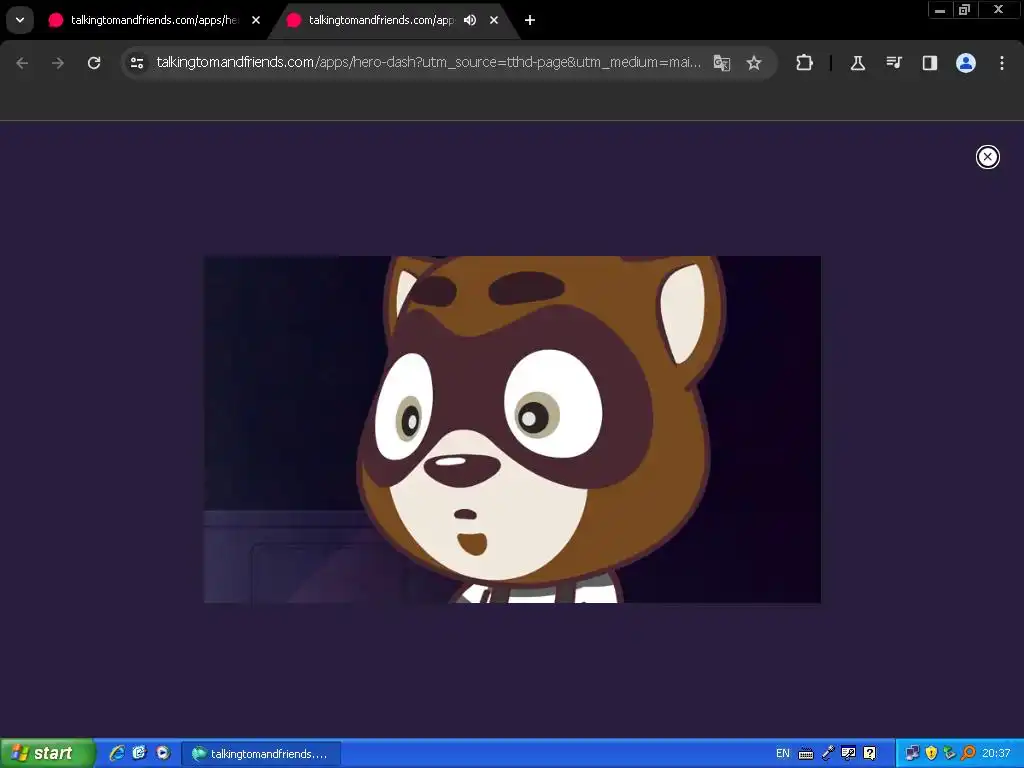Open the security shield tray icon

pyautogui.click(x=931, y=753)
